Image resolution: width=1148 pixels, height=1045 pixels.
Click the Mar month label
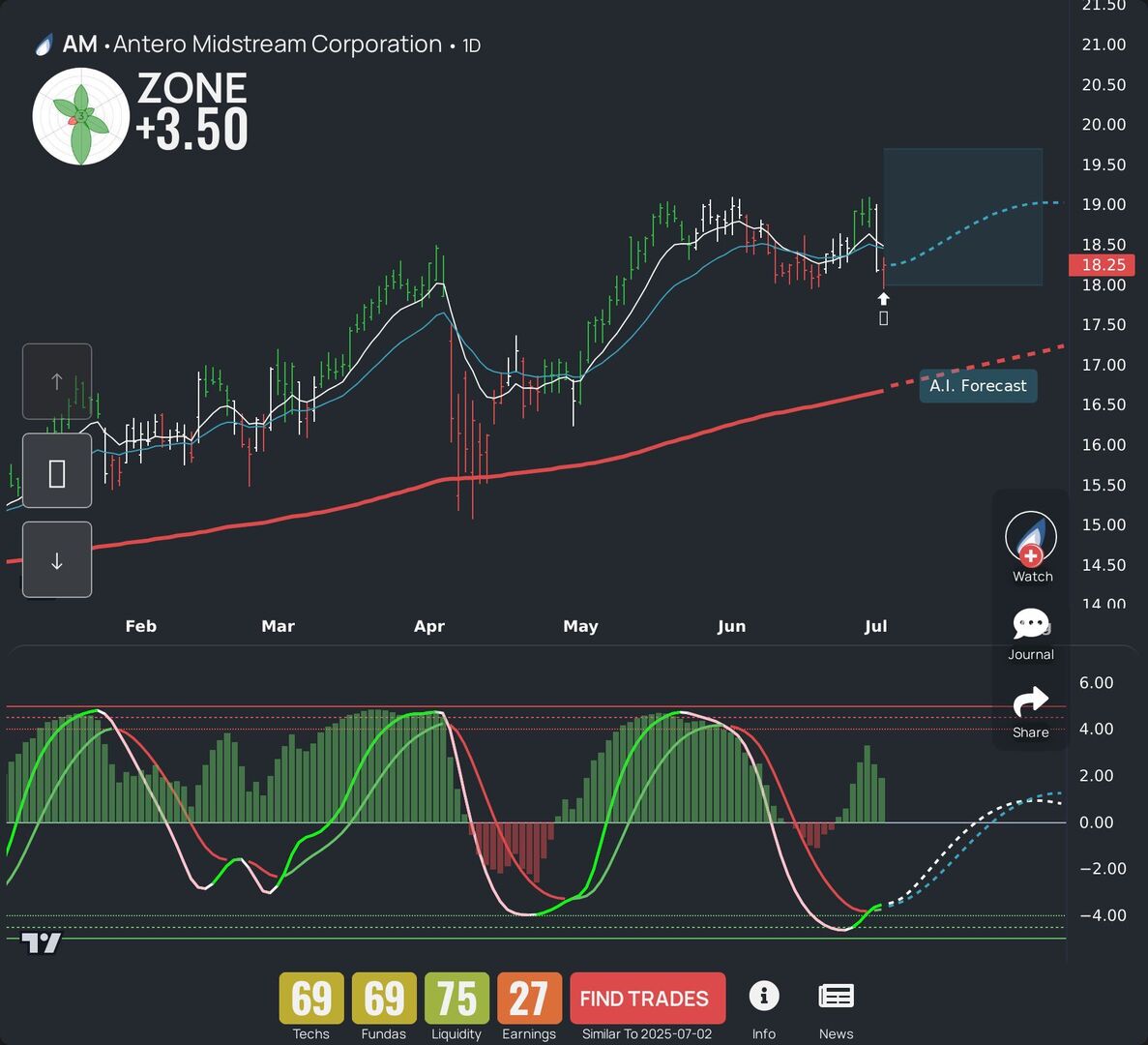point(278,626)
